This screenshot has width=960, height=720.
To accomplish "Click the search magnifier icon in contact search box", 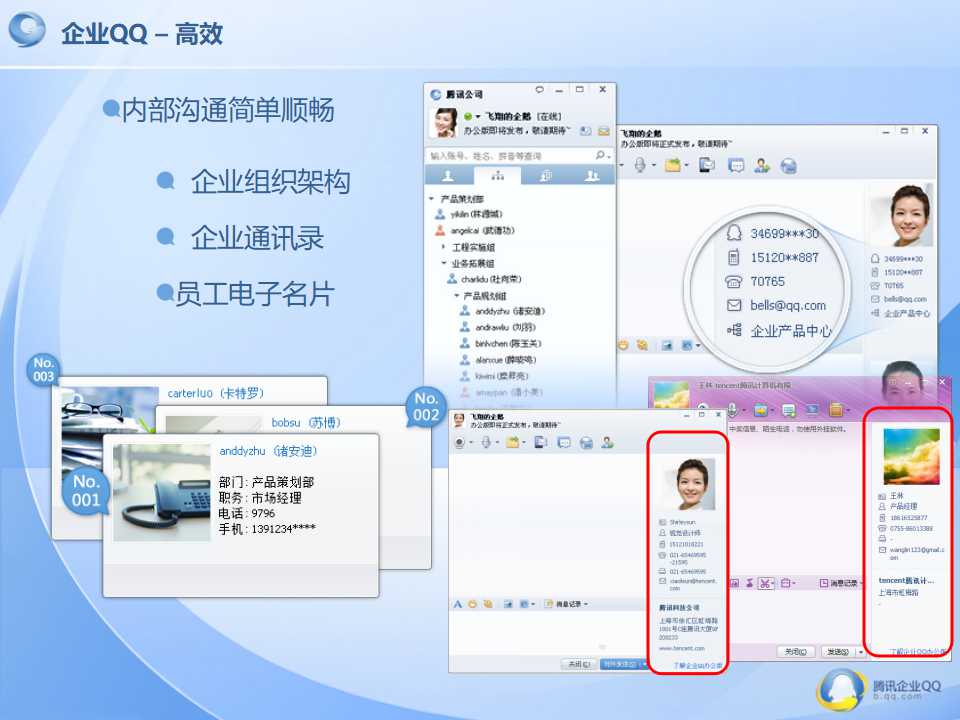I will [600, 155].
